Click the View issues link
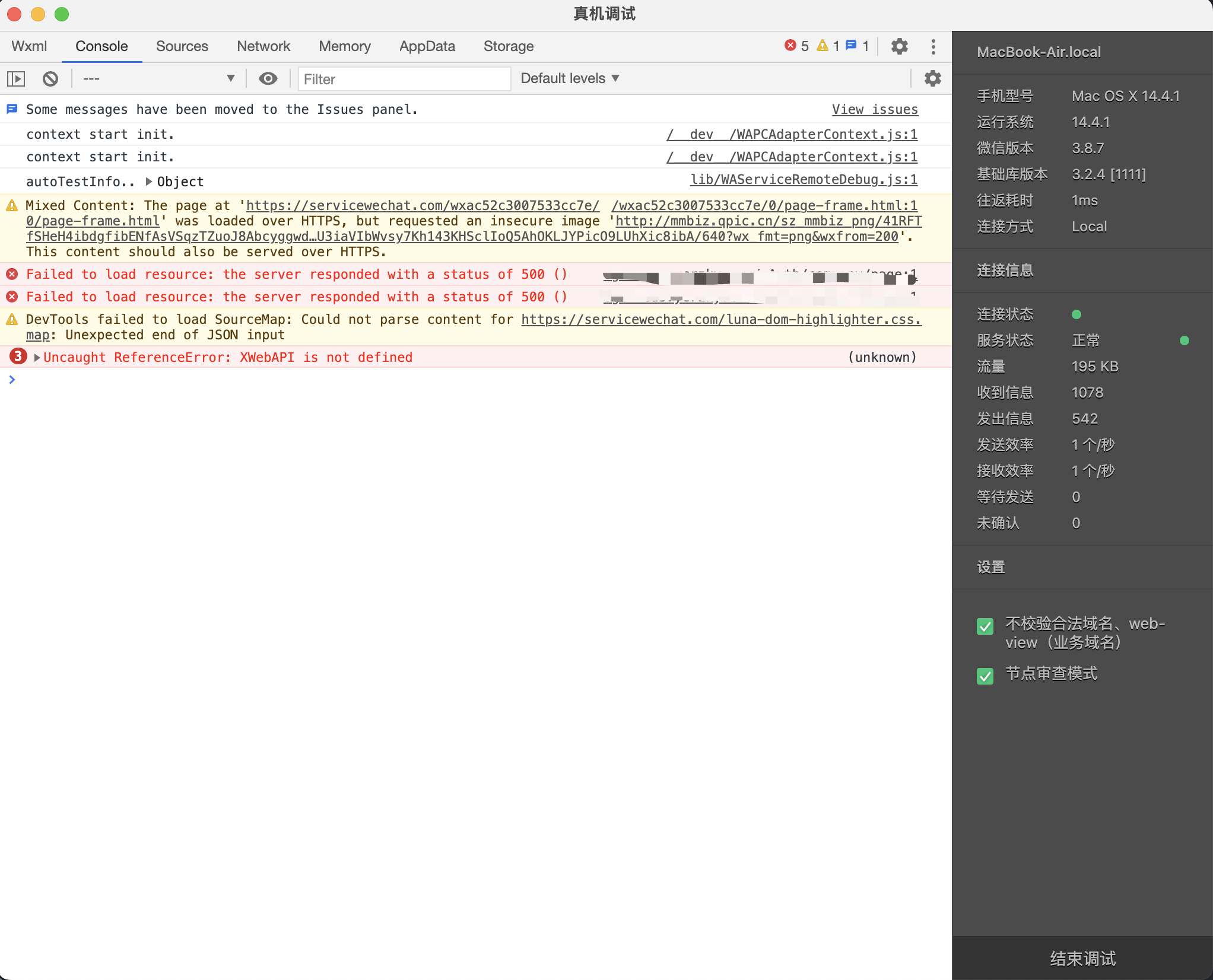Viewport: 1213px width, 980px height. 874,109
